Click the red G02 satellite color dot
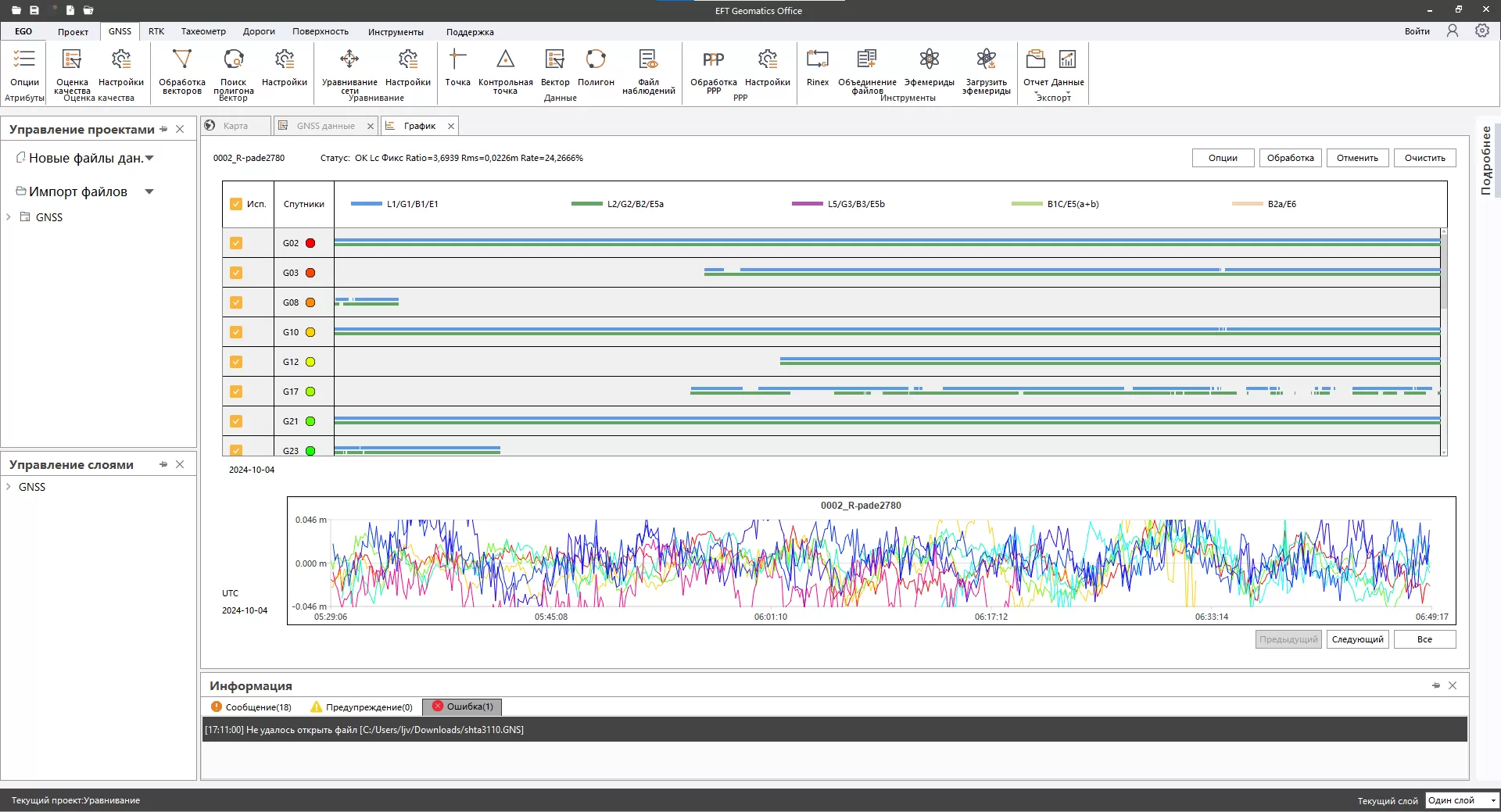 [x=310, y=243]
